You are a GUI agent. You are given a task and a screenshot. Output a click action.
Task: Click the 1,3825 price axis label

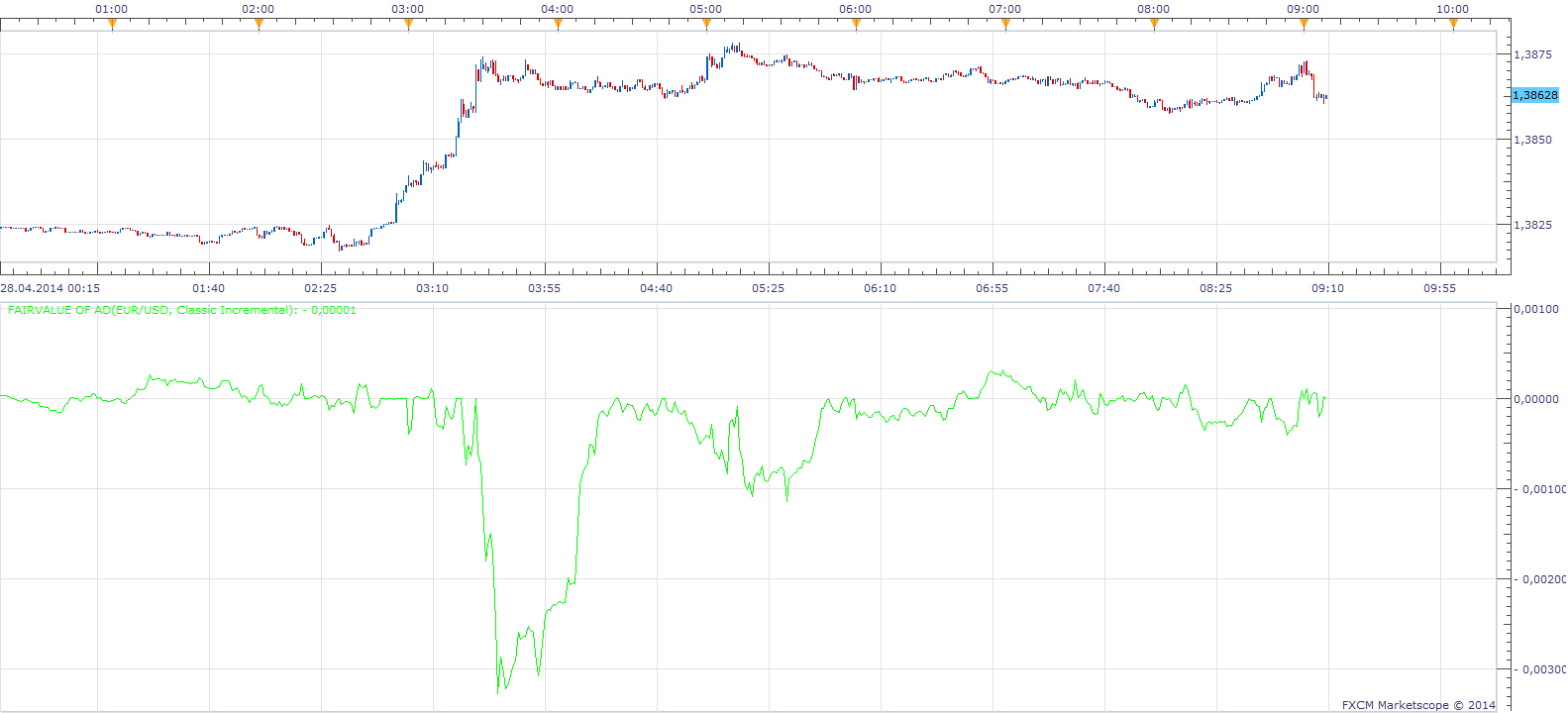[x=1533, y=225]
